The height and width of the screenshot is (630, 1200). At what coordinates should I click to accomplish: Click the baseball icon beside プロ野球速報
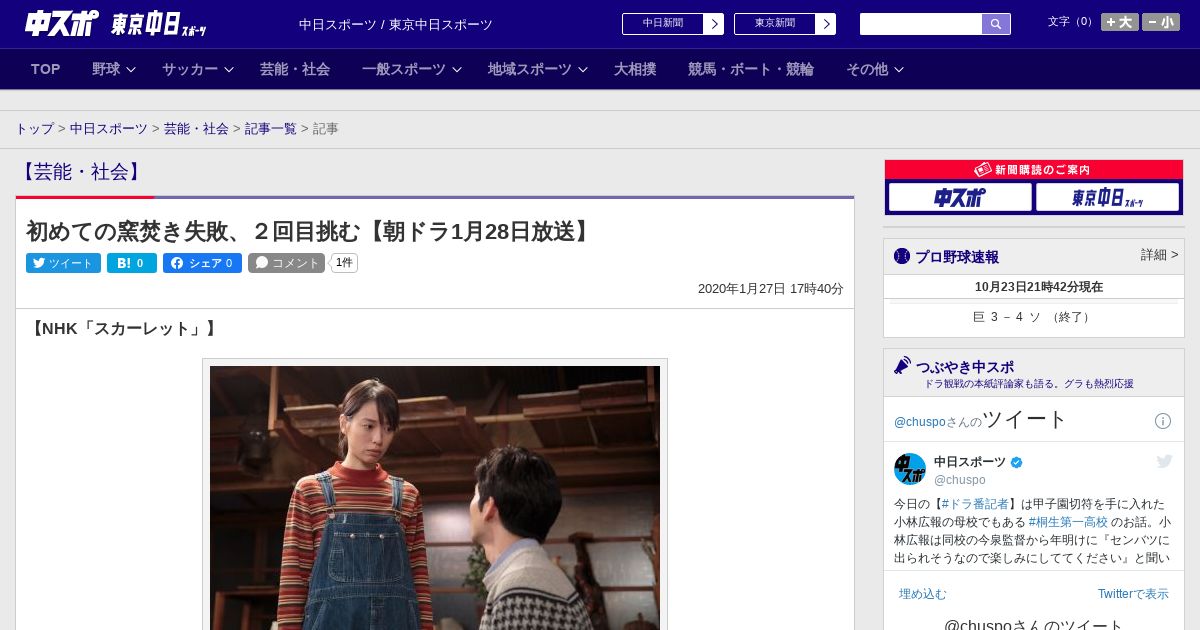(x=902, y=256)
